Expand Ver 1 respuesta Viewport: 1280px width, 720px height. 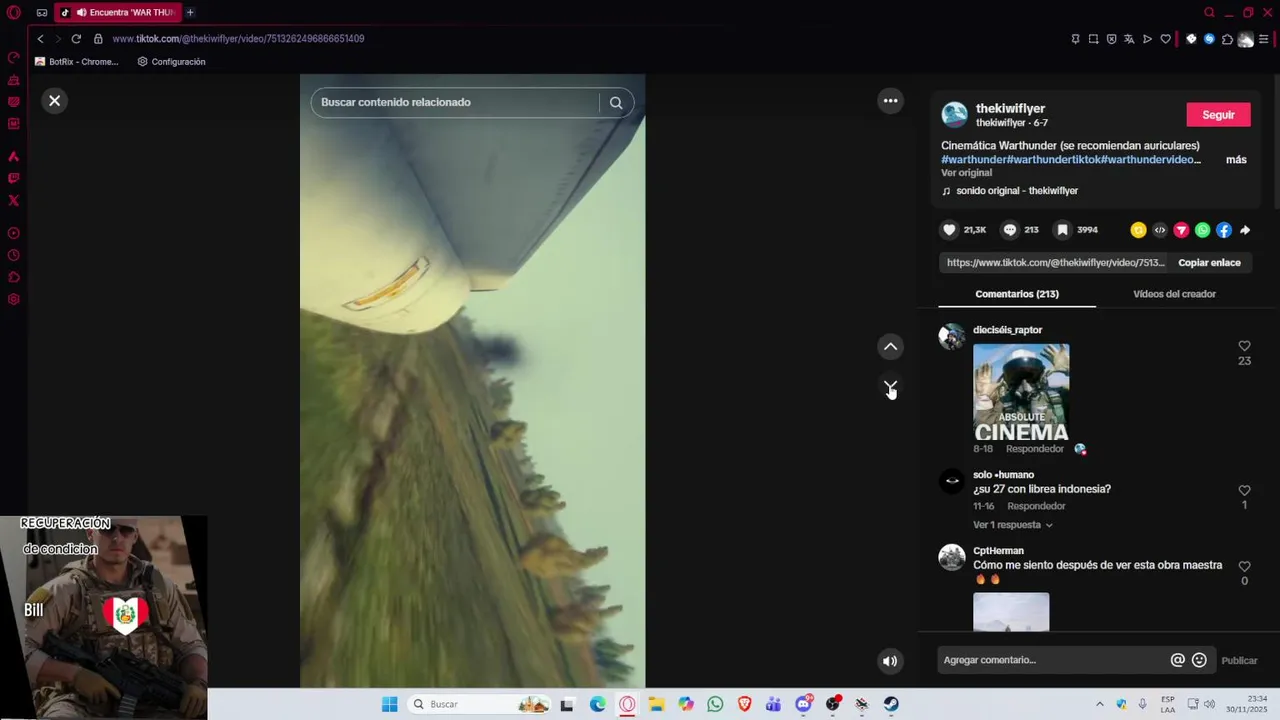point(1012,525)
